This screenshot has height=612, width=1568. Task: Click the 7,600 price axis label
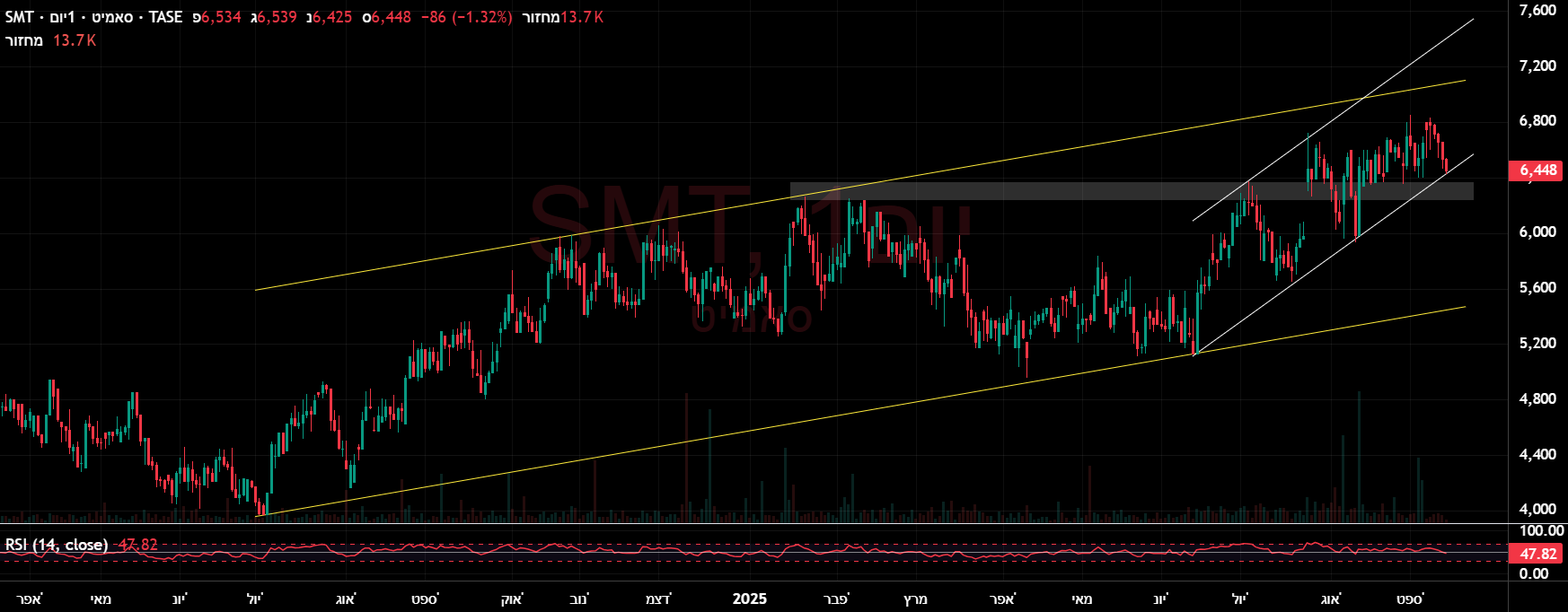coord(1537,10)
